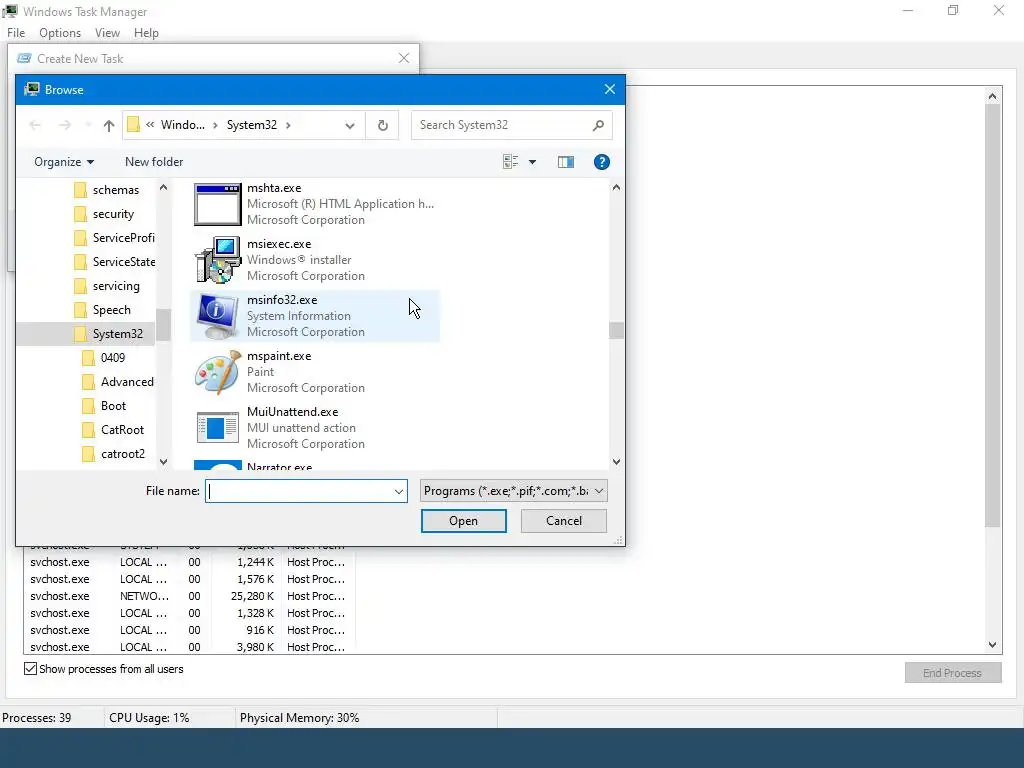The image size is (1024, 768).
Task: Open the Organize dropdown
Action: [x=64, y=162]
